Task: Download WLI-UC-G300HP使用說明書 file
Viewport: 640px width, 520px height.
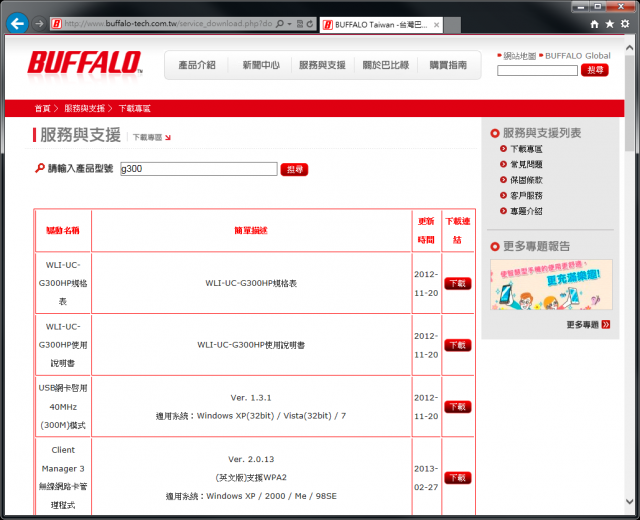Action: tap(458, 345)
